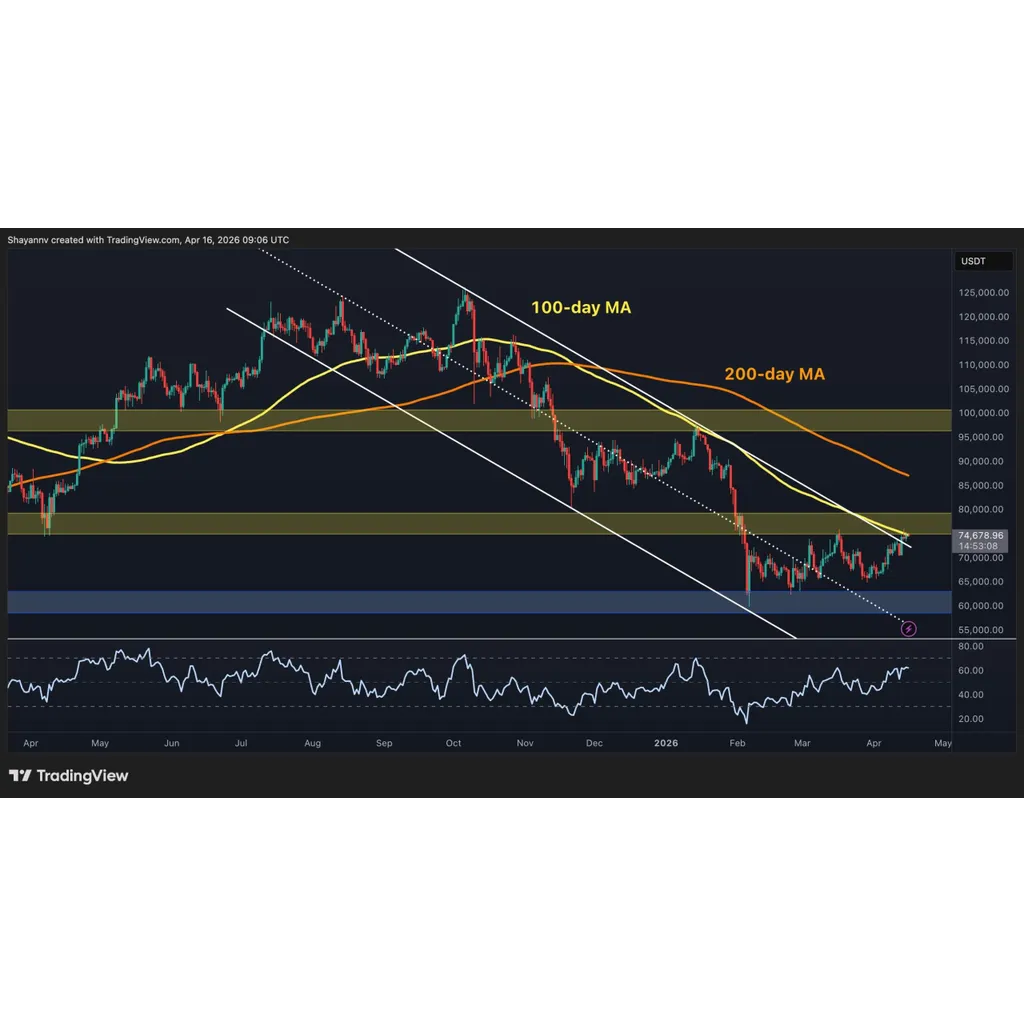Select the USDT currency label
1024x1024 pixels.
[973, 261]
